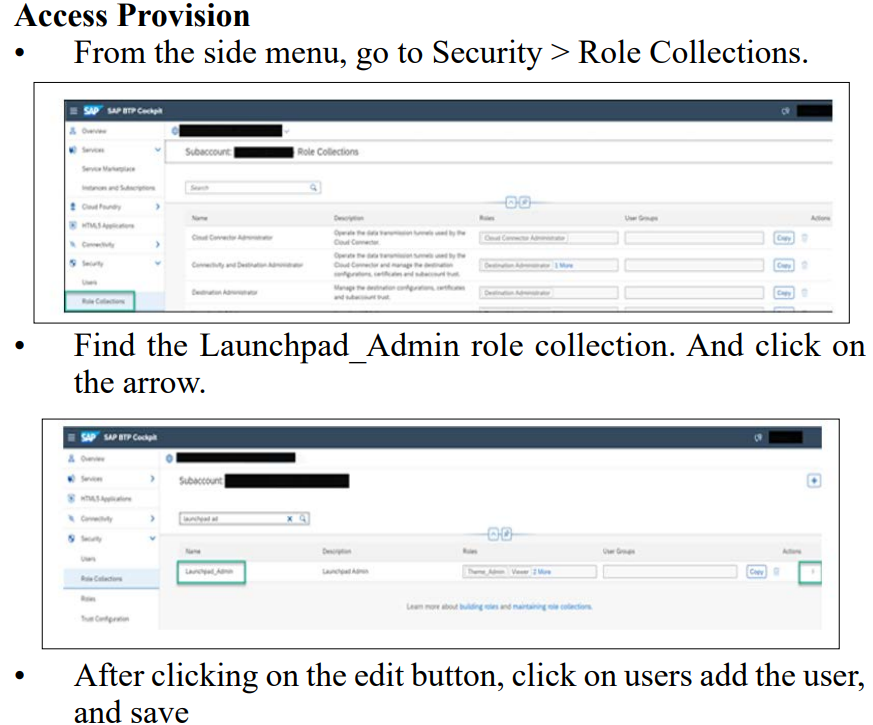Select Role Collections in upper sidebar
Screen dimensions: 873x725
(104, 301)
